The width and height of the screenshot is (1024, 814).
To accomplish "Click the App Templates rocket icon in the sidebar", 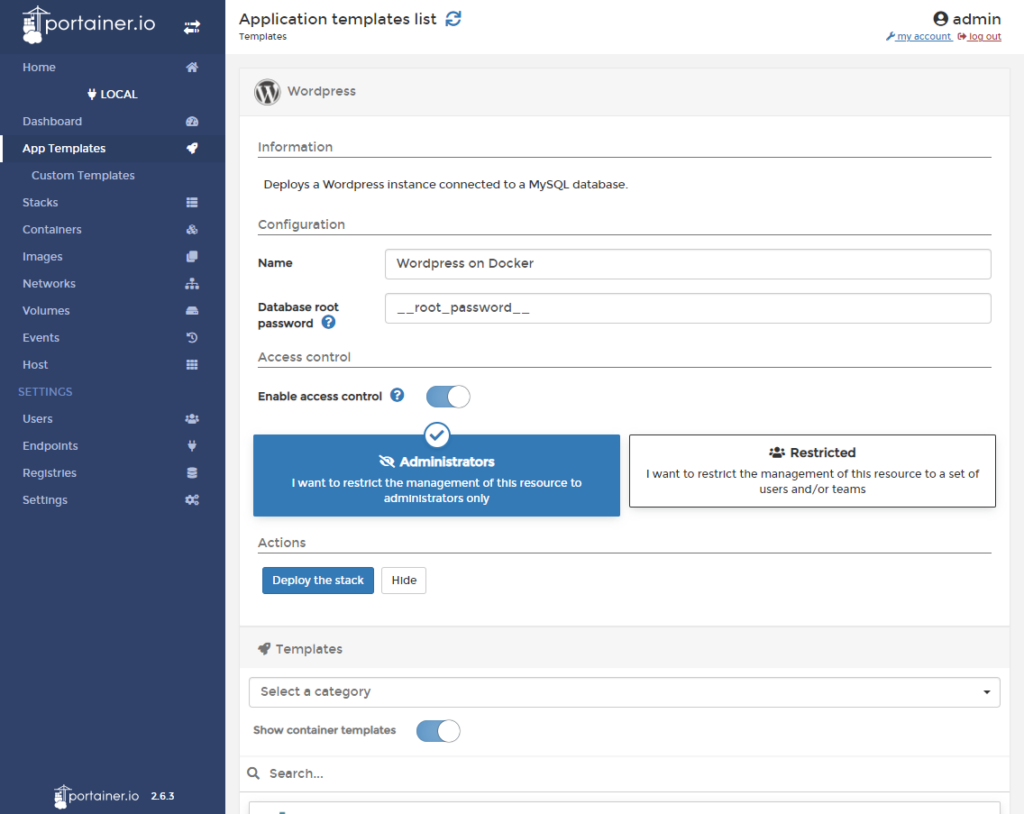I will pos(192,148).
